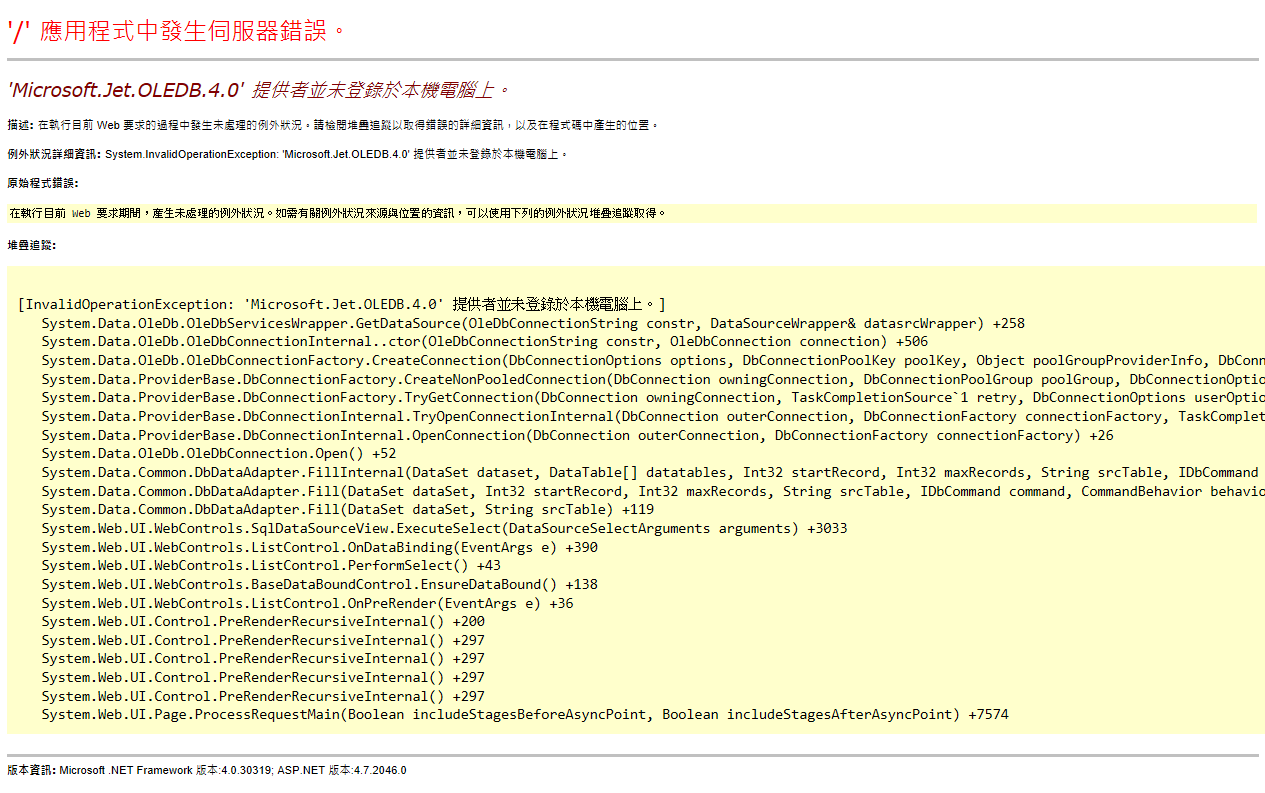This screenshot has height=793, width=1265.
Task: Click the ListControl.OnDataBinding +390 line
Action: [320, 547]
